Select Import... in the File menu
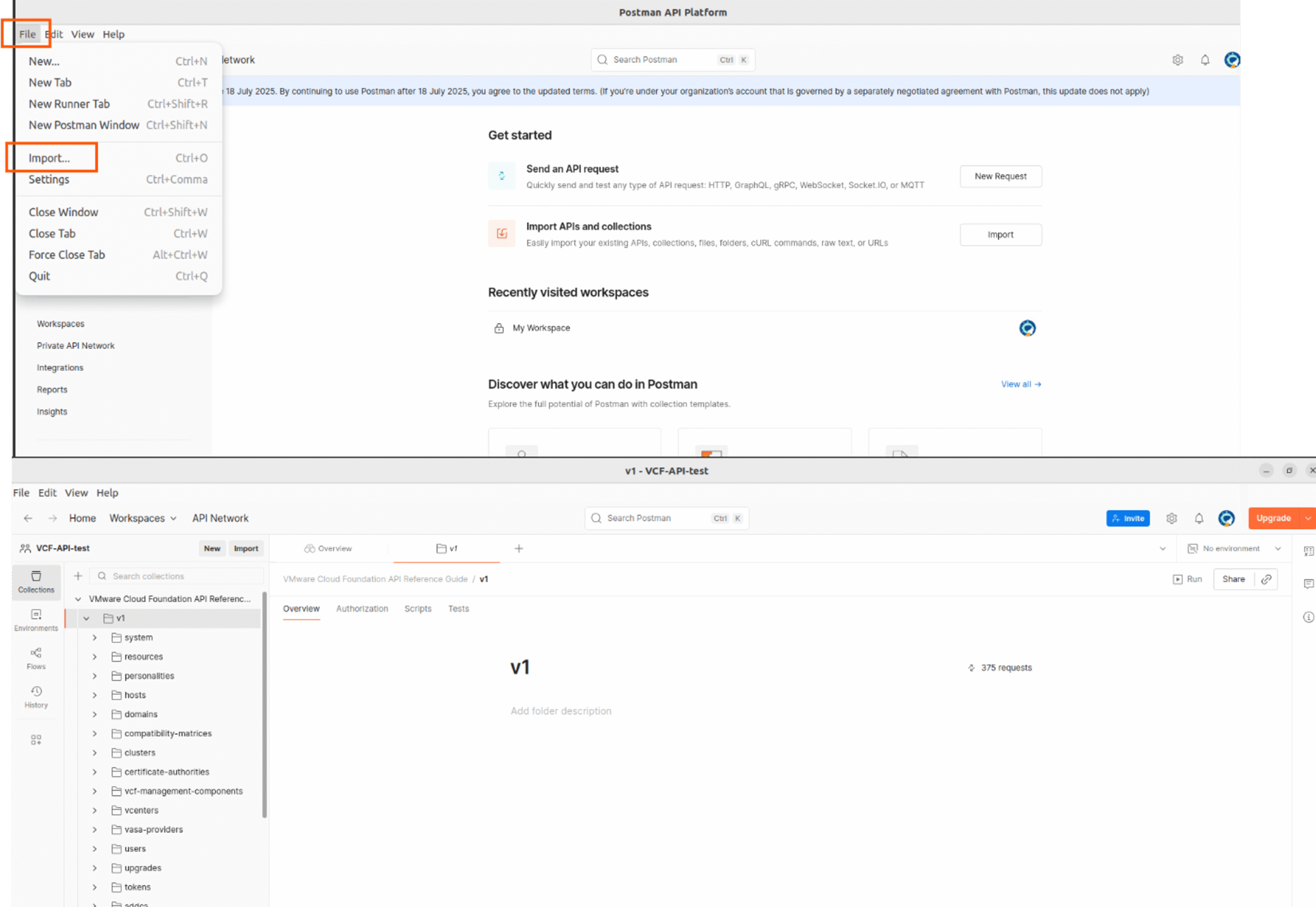Image resolution: width=1316 pixels, height=907 pixels. 50,158
